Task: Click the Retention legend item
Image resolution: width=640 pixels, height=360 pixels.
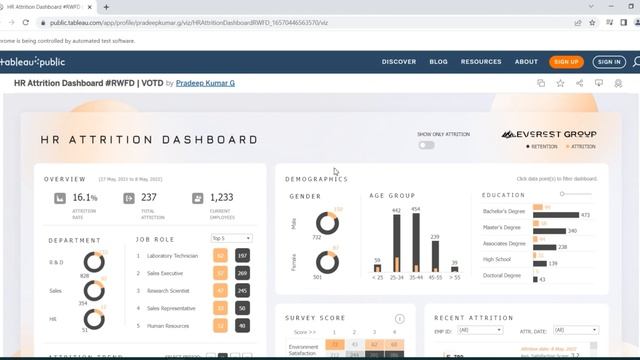Action: click(x=542, y=147)
